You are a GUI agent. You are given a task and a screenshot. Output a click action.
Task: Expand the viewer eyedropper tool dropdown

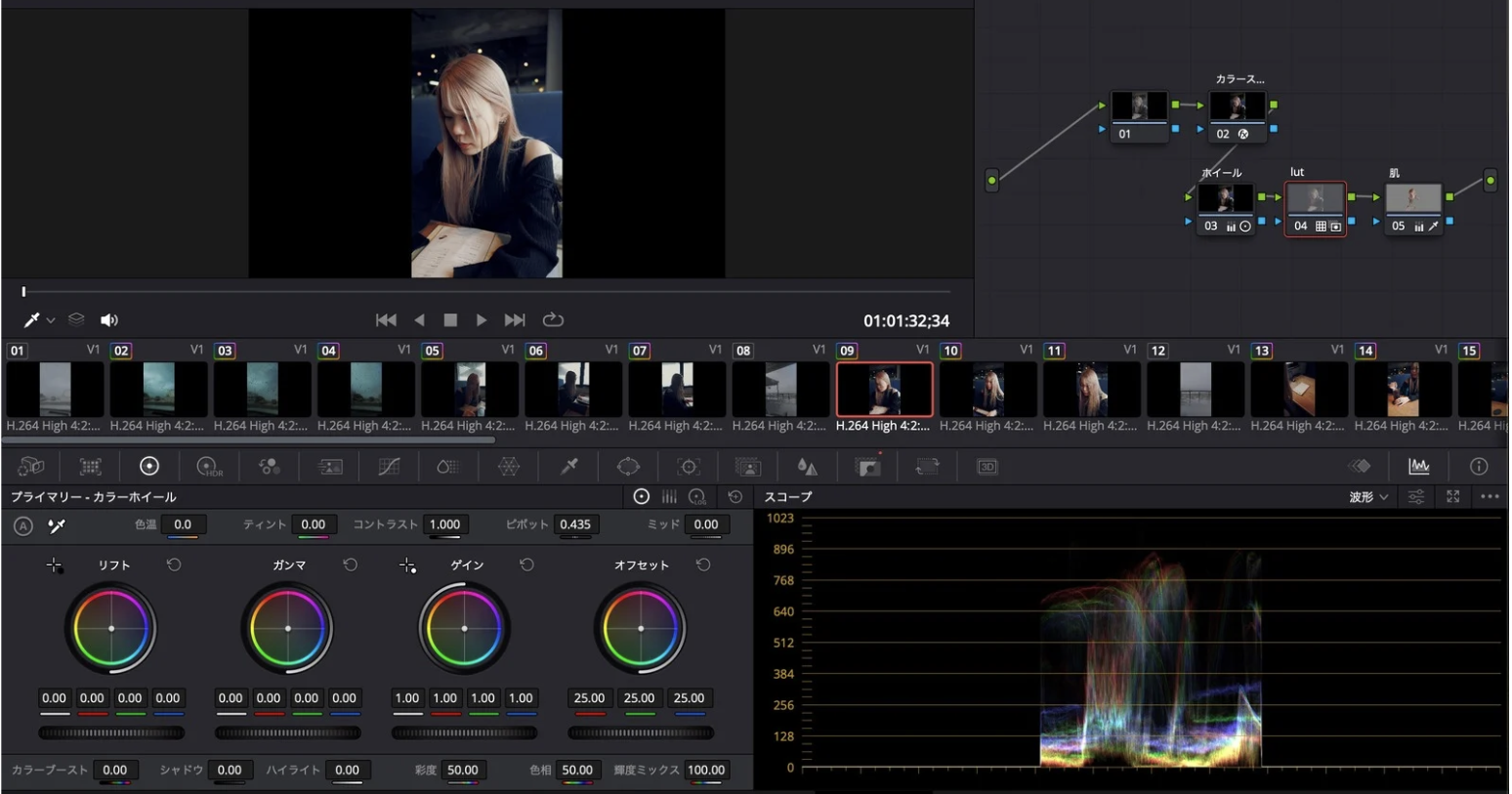[x=51, y=320]
